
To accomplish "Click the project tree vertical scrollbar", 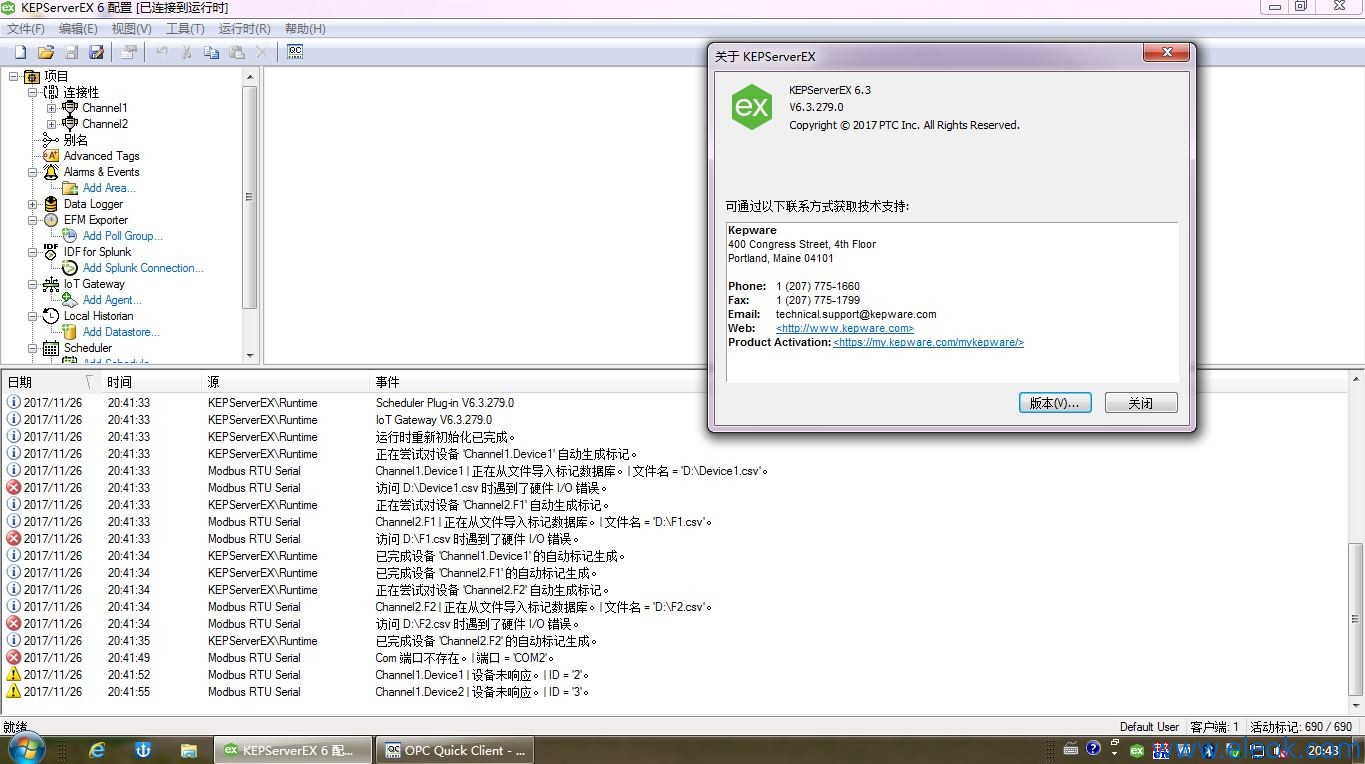I will coord(250,195).
